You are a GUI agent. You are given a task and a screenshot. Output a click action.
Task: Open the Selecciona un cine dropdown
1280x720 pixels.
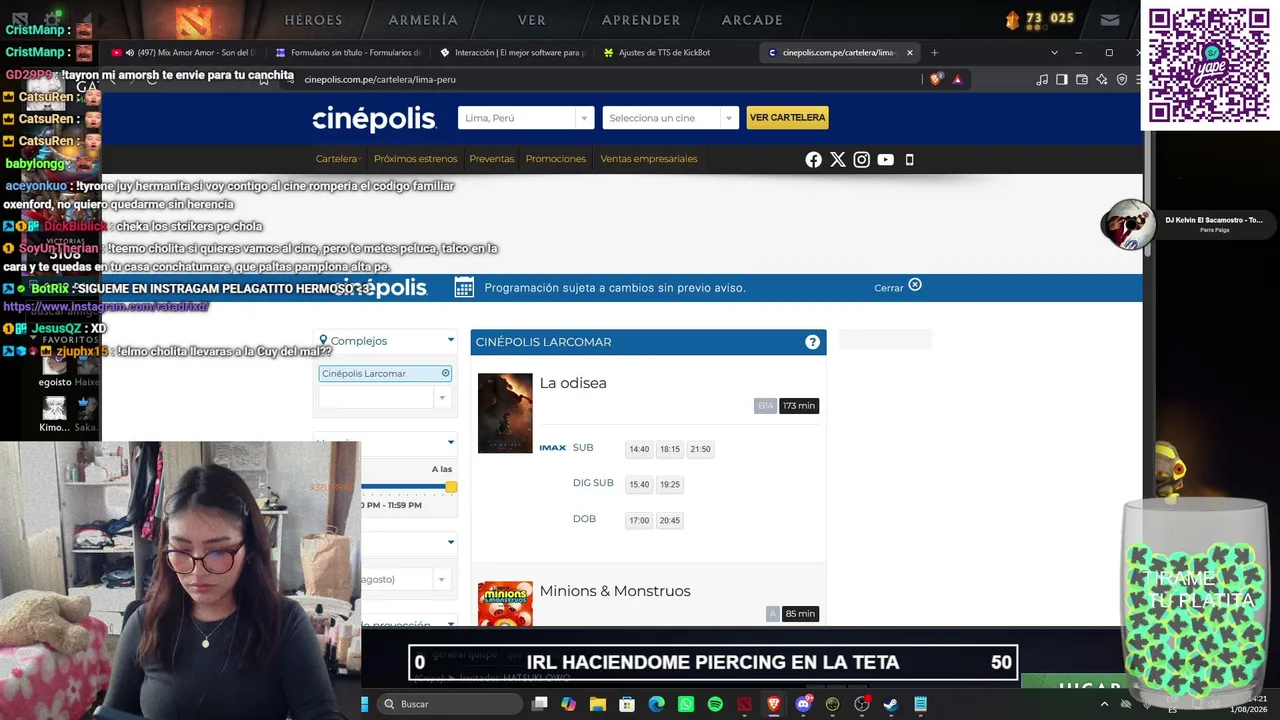tap(671, 118)
